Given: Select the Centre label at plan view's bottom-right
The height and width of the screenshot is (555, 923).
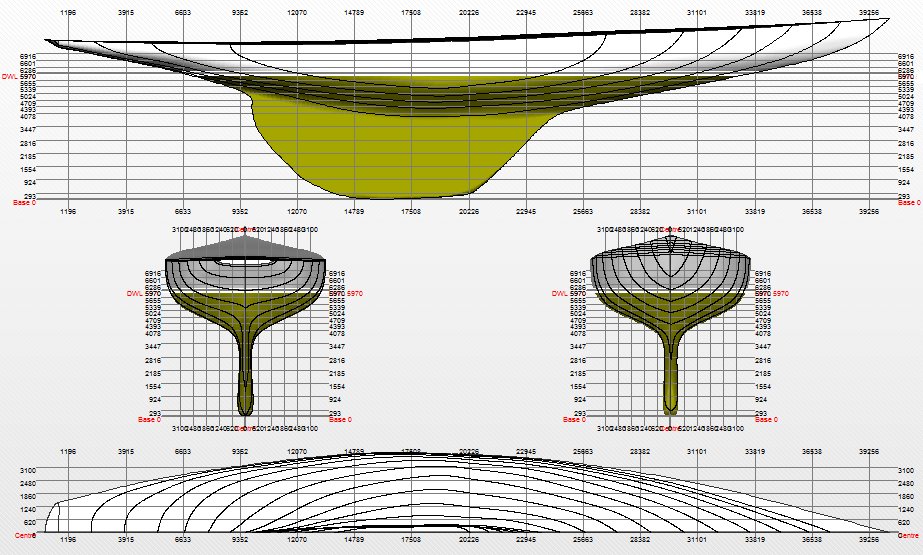Looking at the screenshot, I should (909, 536).
